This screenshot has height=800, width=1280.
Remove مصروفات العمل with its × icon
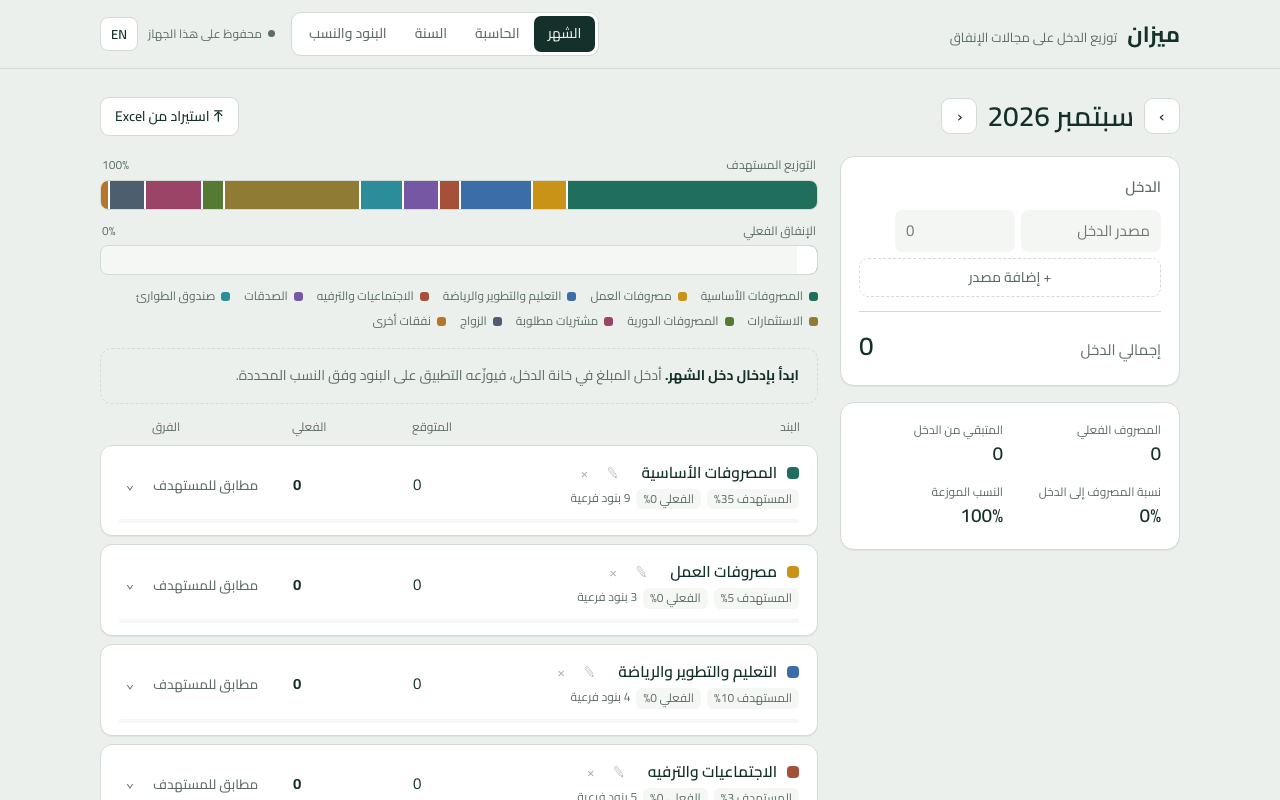coord(613,573)
